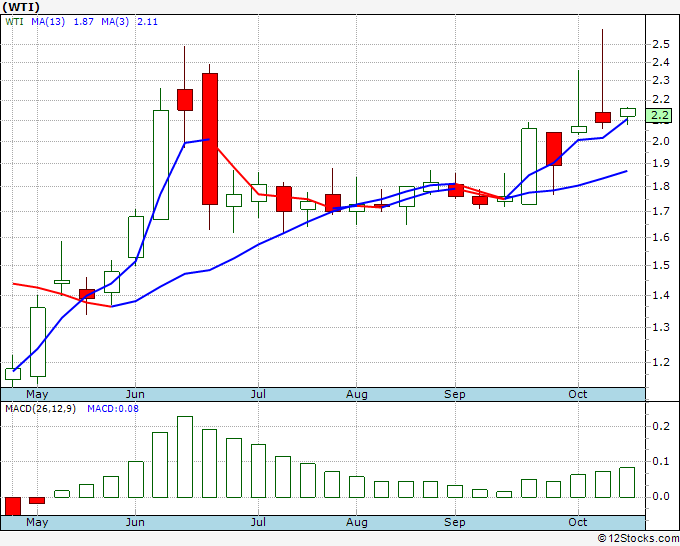The width and height of the screenshot is (680, 546).
Task: Click the MA(3) value 2.11
Action: 147,22
